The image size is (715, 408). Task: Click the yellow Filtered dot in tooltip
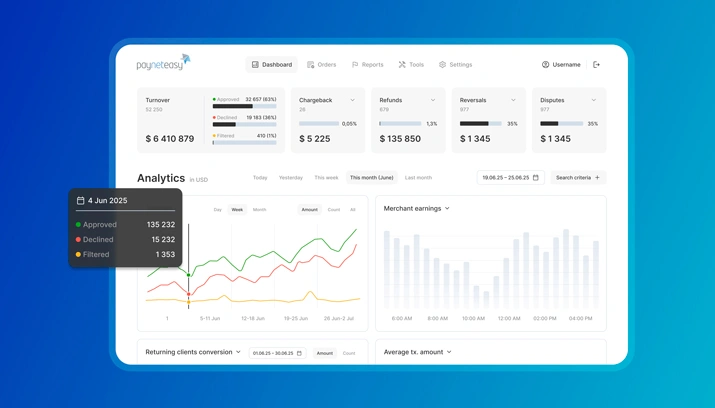pos(78,254)
